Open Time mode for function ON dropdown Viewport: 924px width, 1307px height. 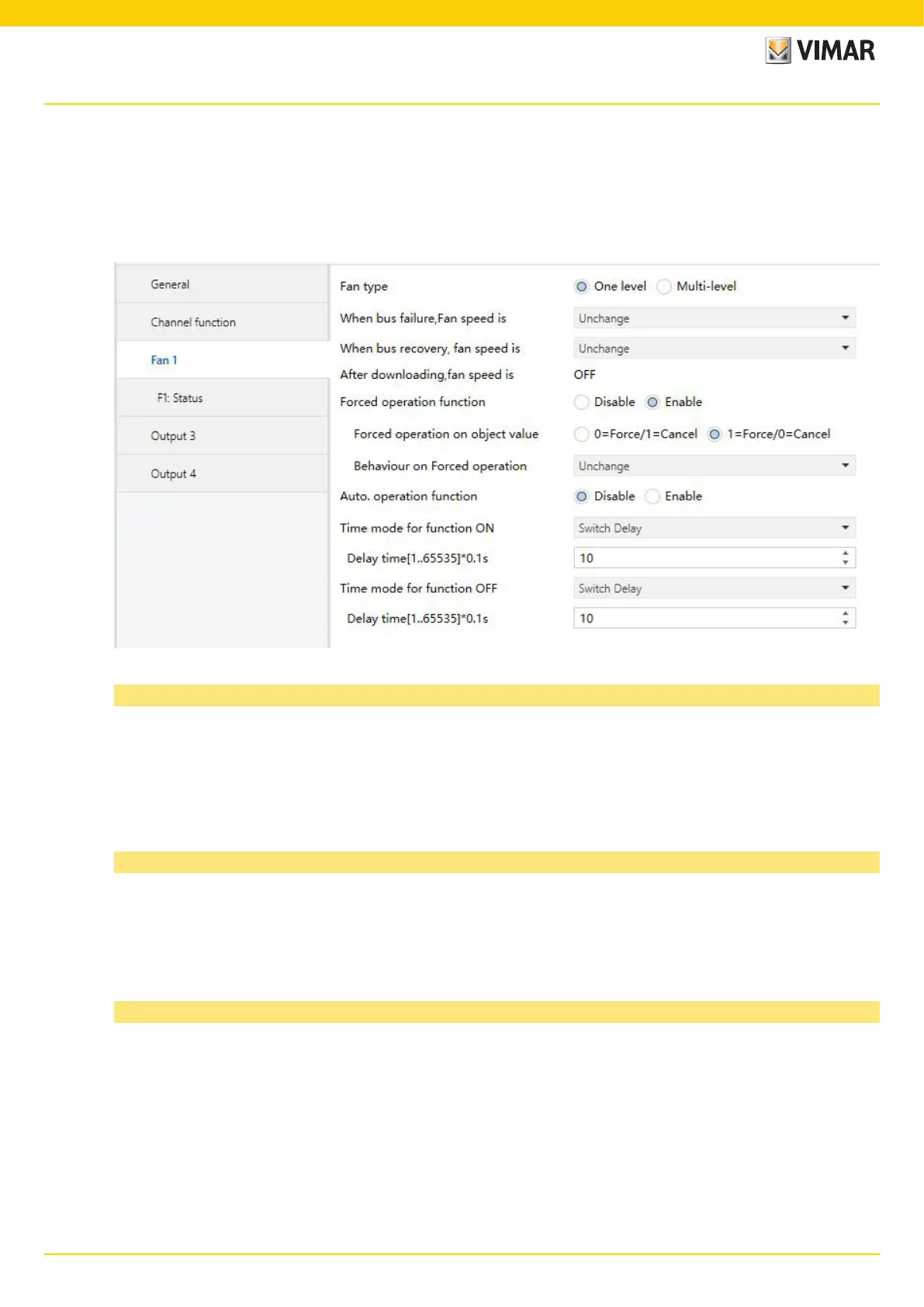tap(714, 528)
